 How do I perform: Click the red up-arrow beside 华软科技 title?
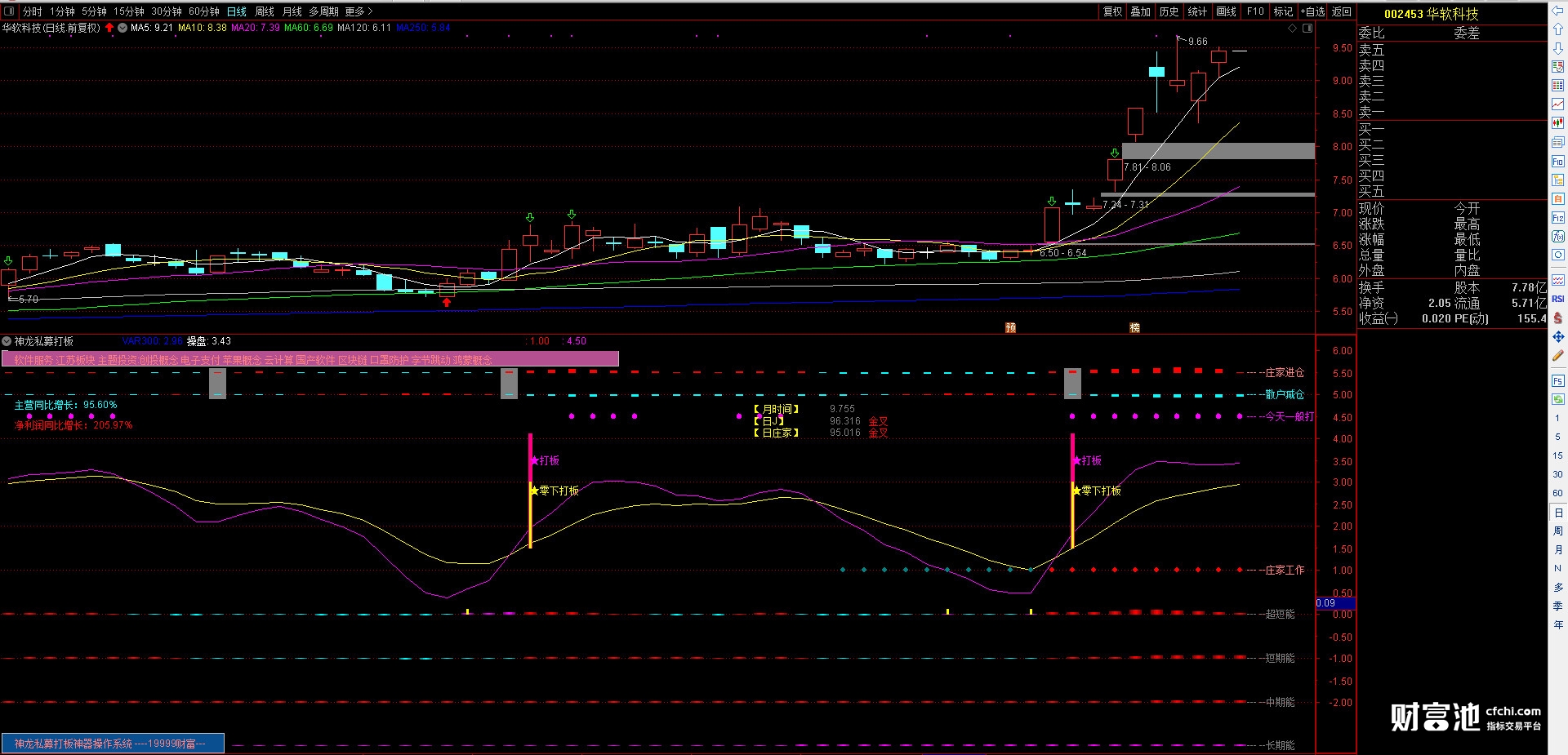click(x=109, y=28)
